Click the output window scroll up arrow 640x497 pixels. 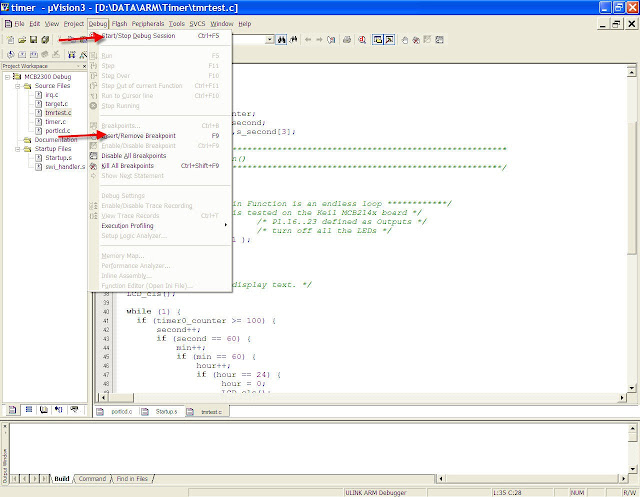tap(632, 428)
